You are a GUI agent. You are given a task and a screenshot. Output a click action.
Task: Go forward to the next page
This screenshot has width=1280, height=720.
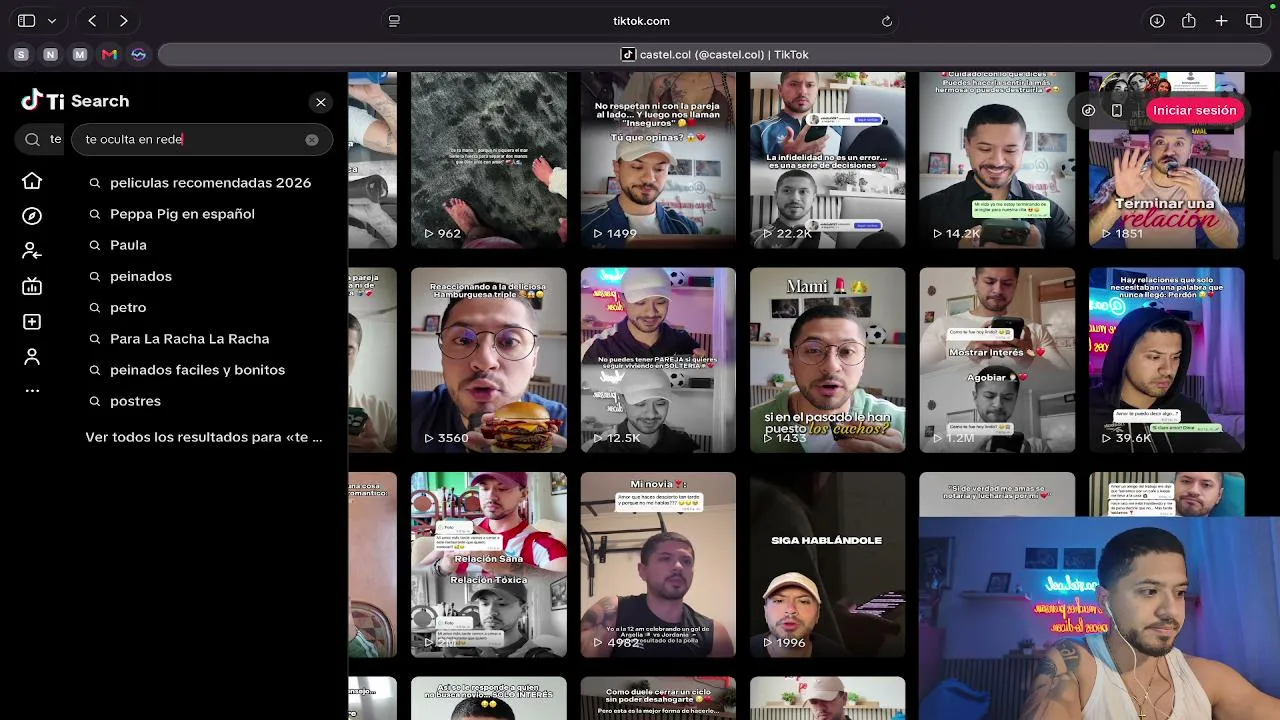point(123,21)
